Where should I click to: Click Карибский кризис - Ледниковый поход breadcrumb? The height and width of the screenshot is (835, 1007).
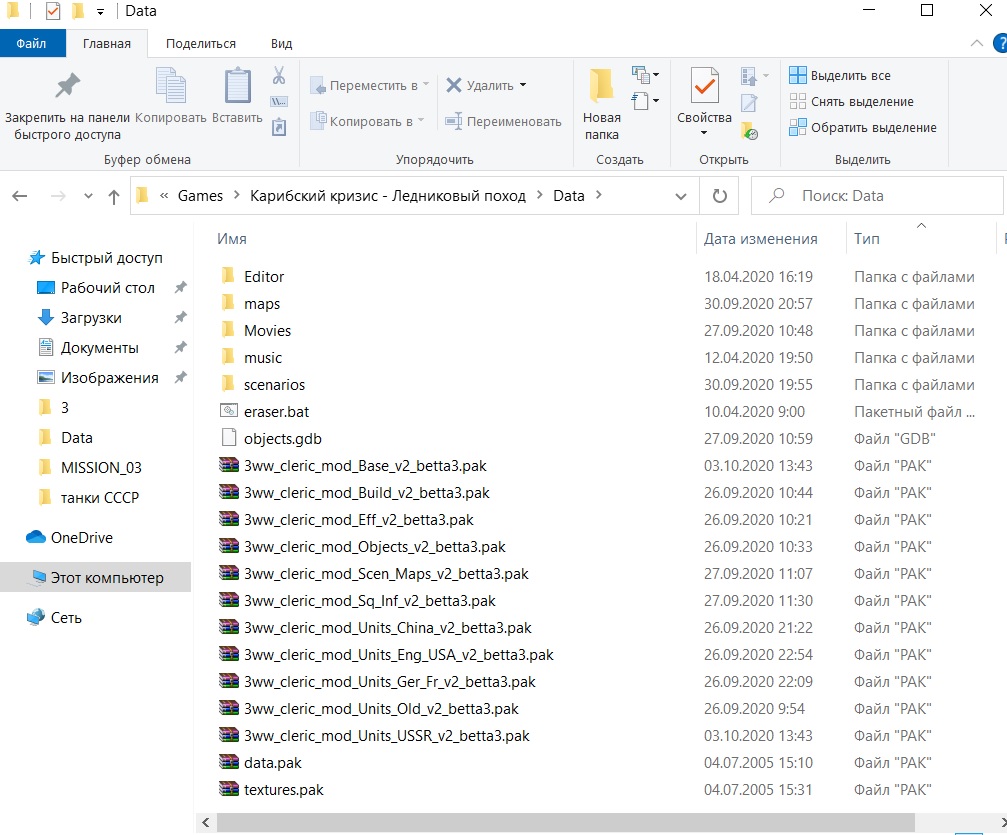click(x=388, y=196)
